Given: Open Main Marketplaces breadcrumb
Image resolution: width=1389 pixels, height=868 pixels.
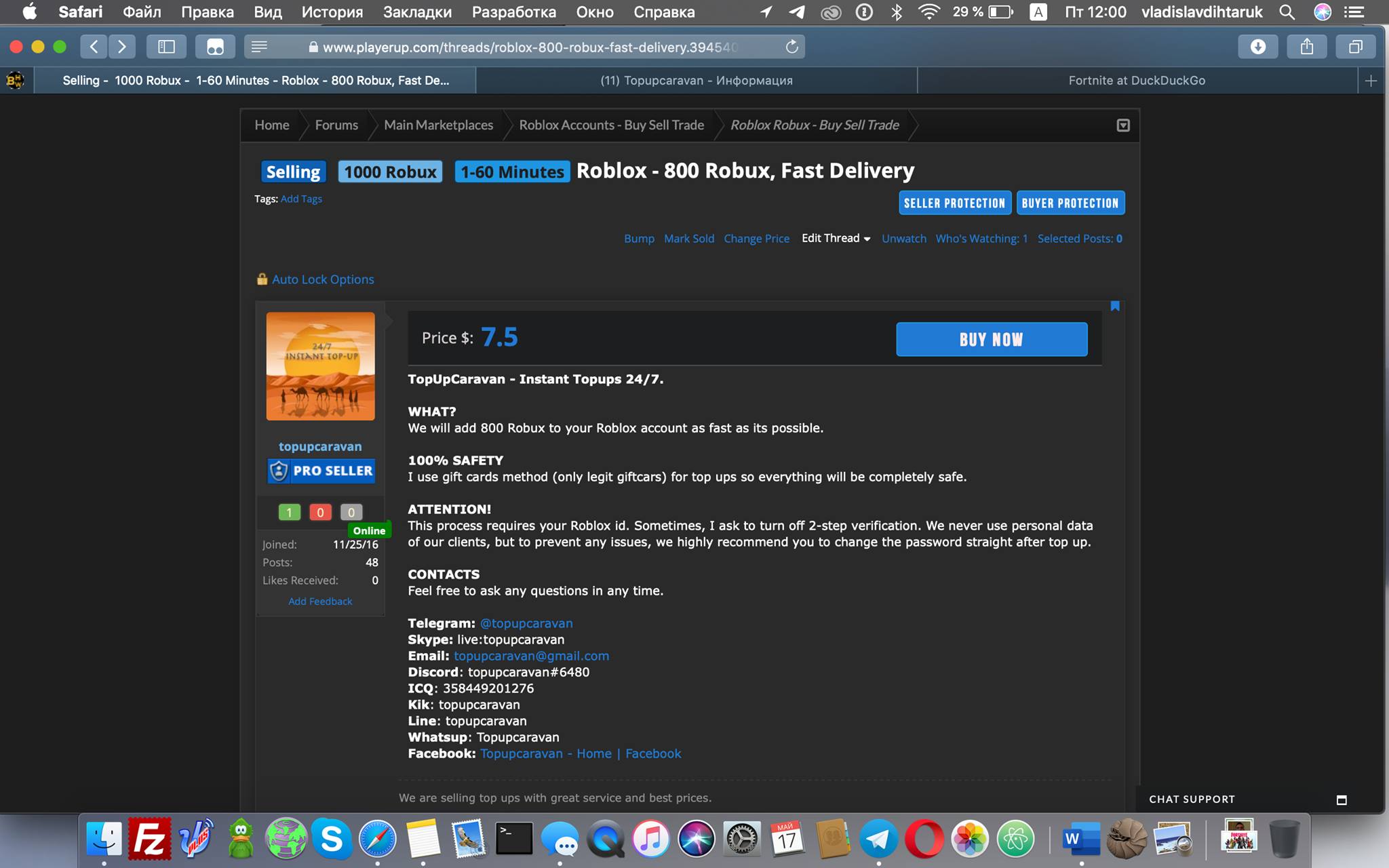Looking at the screenshot, I should point(439,125).
